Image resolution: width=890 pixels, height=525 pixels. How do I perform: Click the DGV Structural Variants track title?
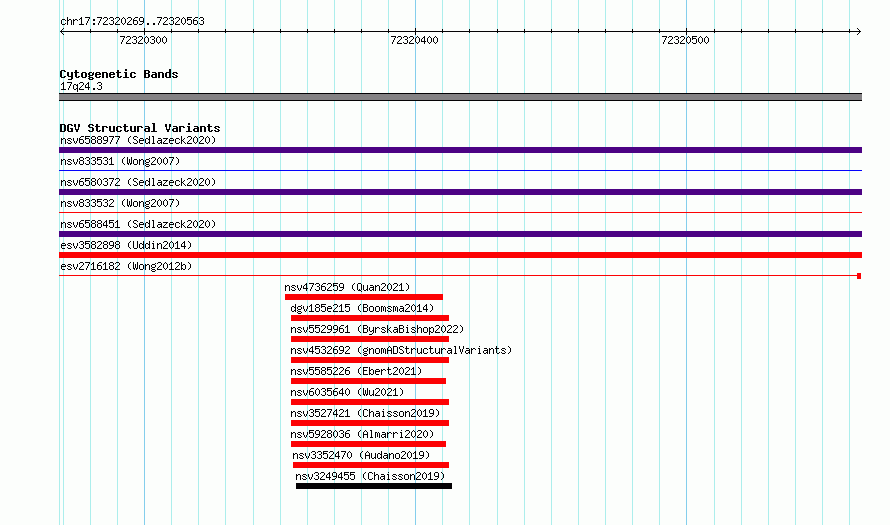click(140, 128)
